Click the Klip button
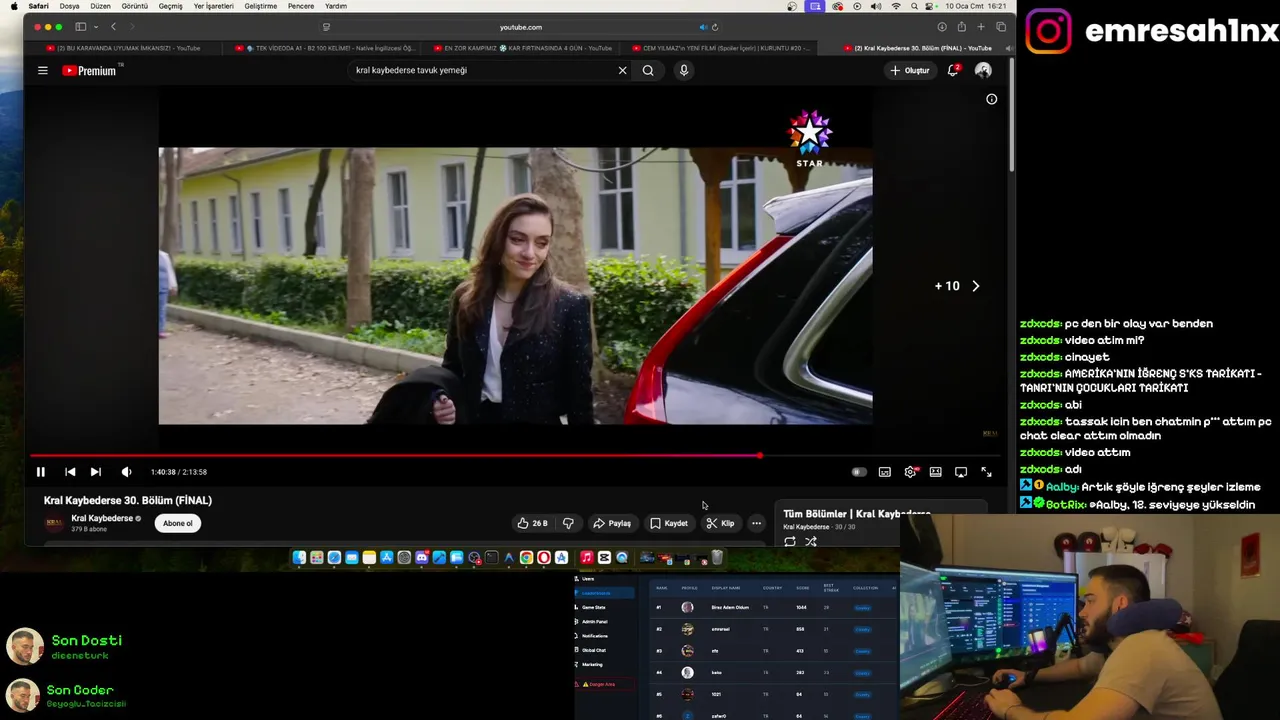 [x=721, y=523]
